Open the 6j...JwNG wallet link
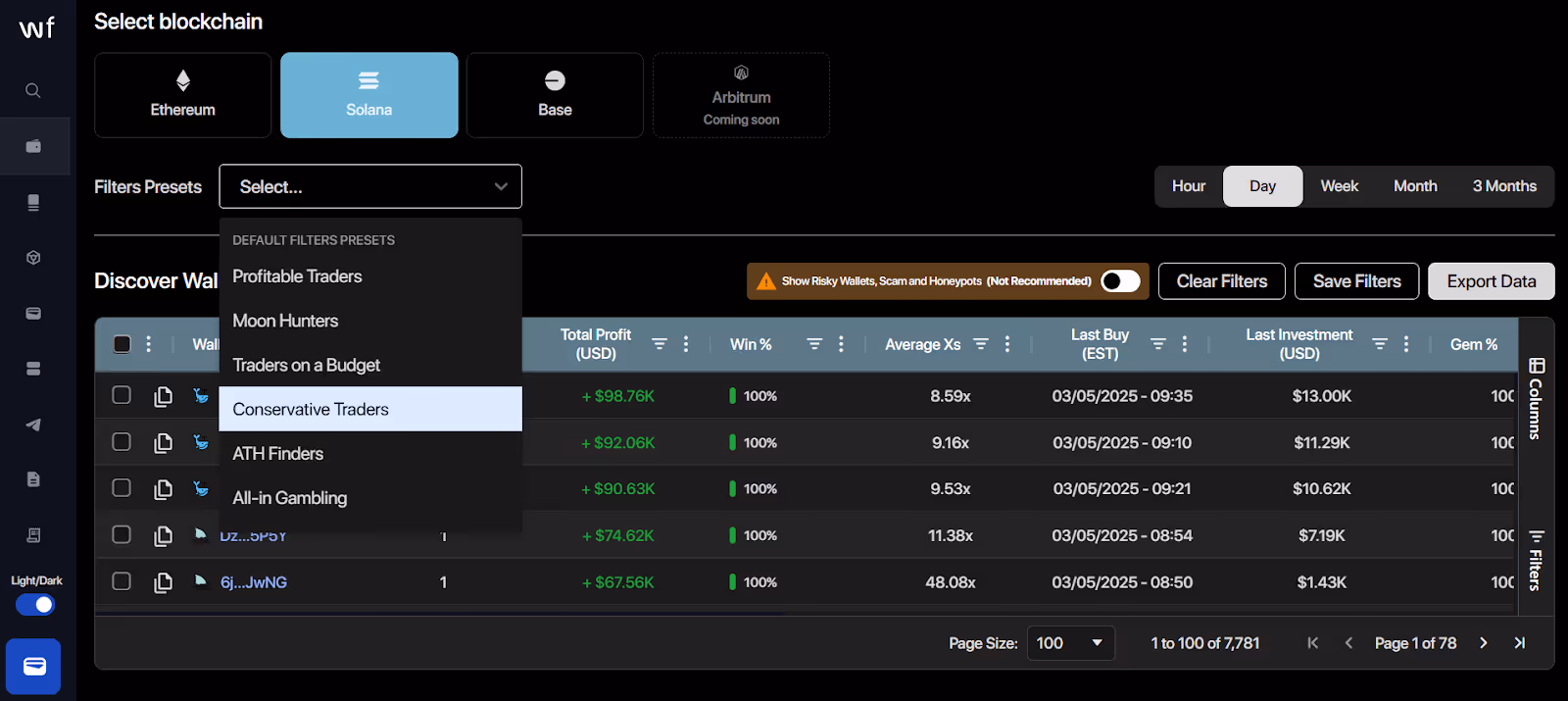Viewport: 1568px width, 701px height. (254, 582)
